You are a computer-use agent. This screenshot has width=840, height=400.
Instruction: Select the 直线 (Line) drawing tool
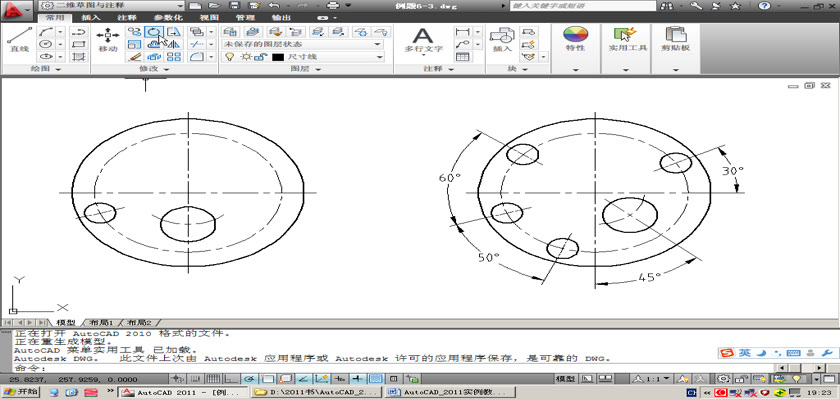(18, 38)
